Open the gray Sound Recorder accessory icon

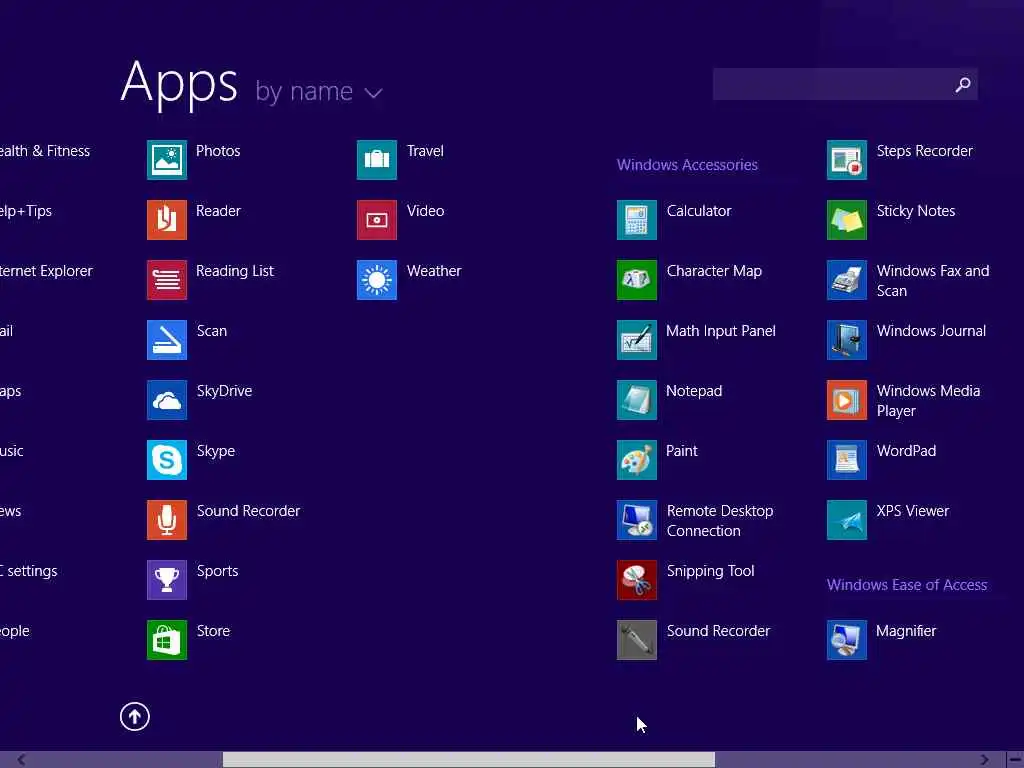(x=637, y=641)
